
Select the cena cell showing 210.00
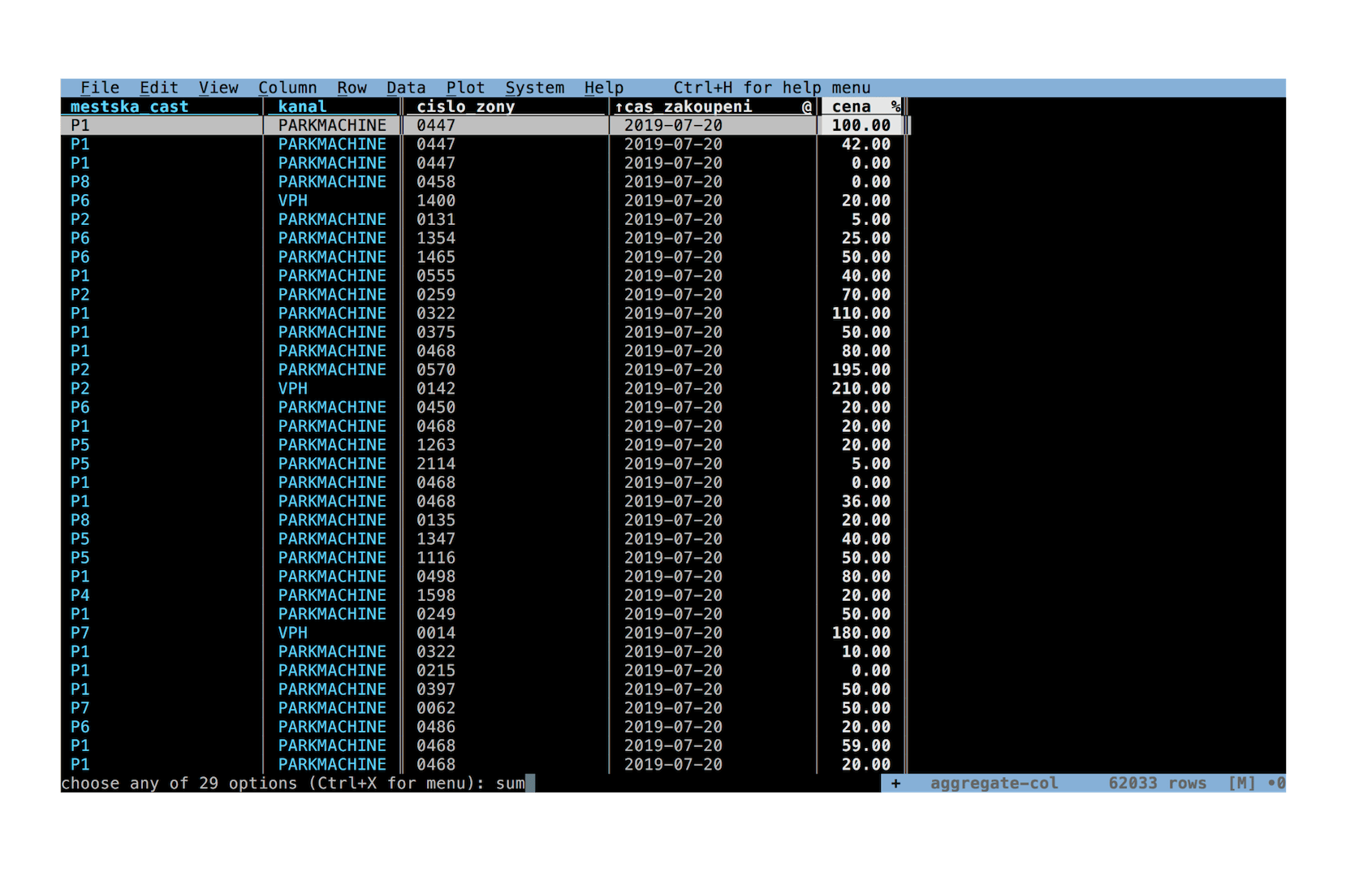pyautogui.click(x=861, y=389)
